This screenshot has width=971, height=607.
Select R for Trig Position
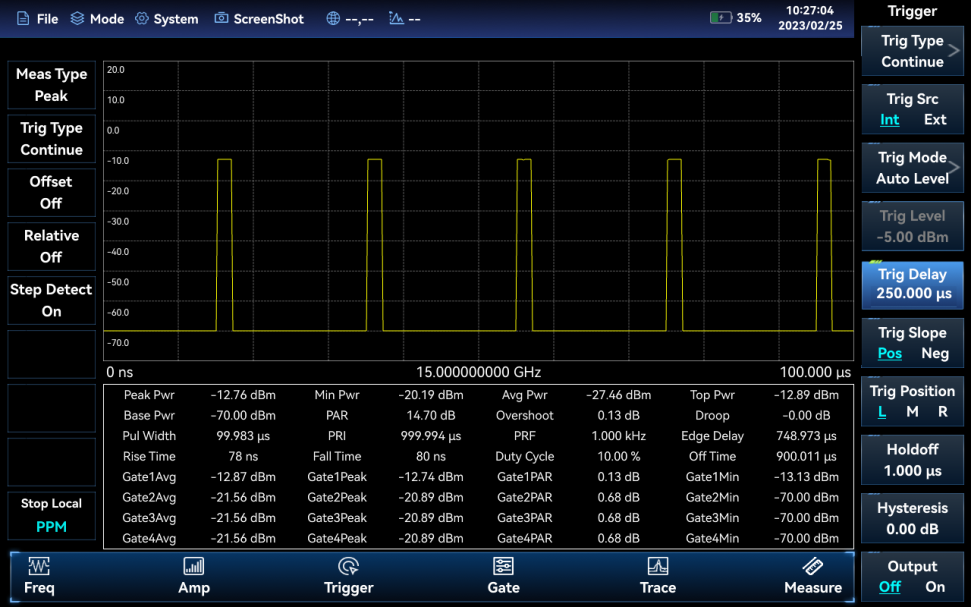click(x=942, y=412)
